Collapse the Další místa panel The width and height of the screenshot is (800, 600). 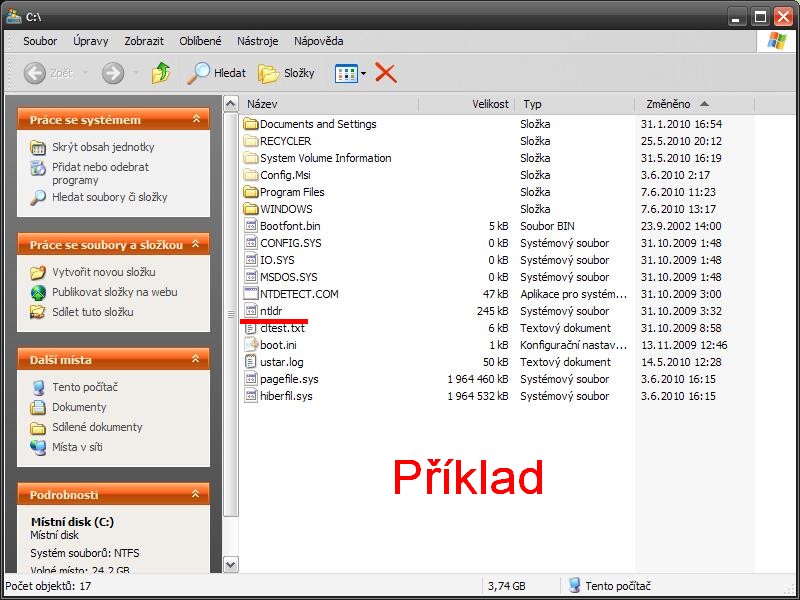click(x=196, y=360)
